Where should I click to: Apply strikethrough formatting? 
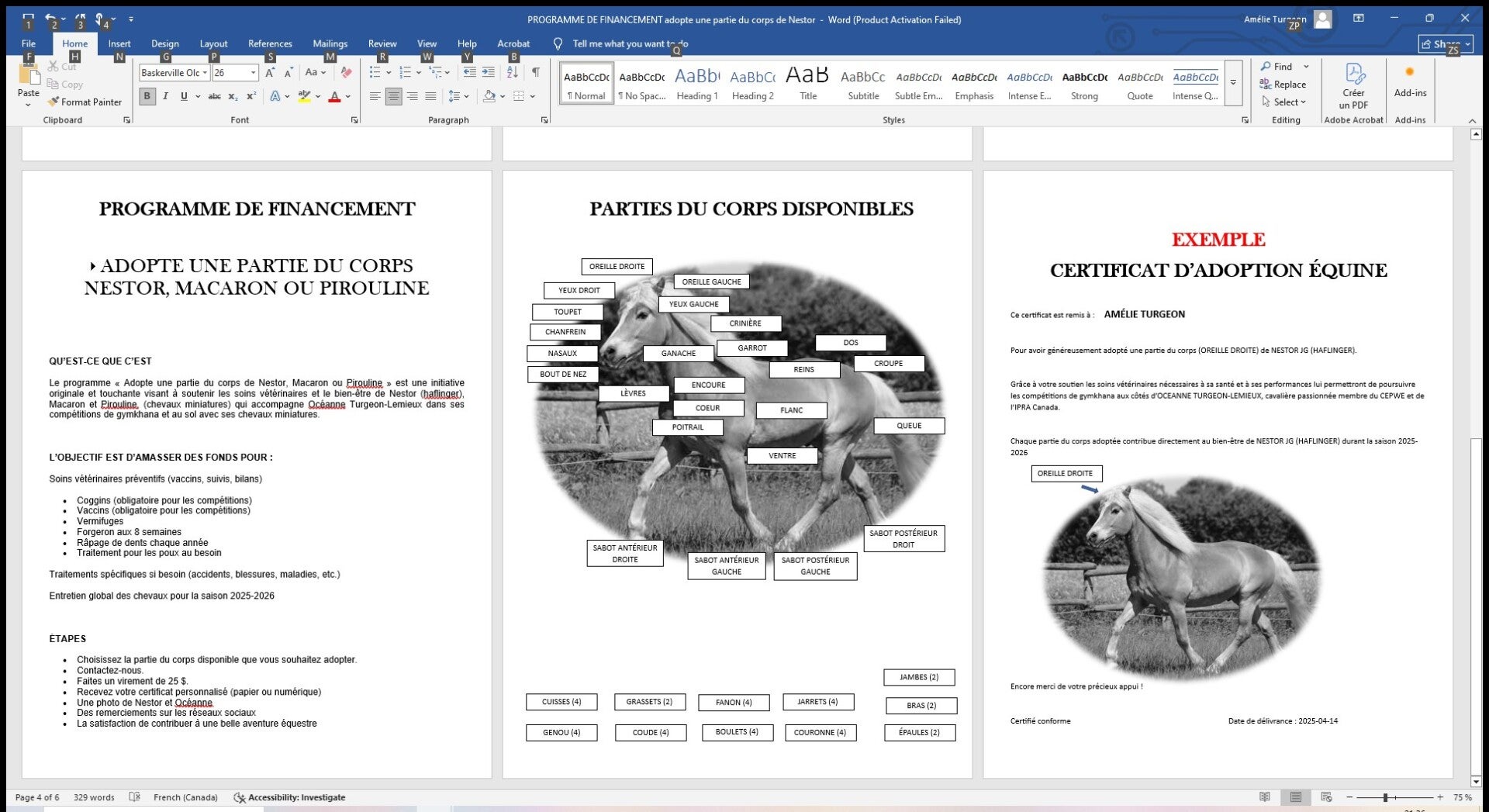coord(214,96)
